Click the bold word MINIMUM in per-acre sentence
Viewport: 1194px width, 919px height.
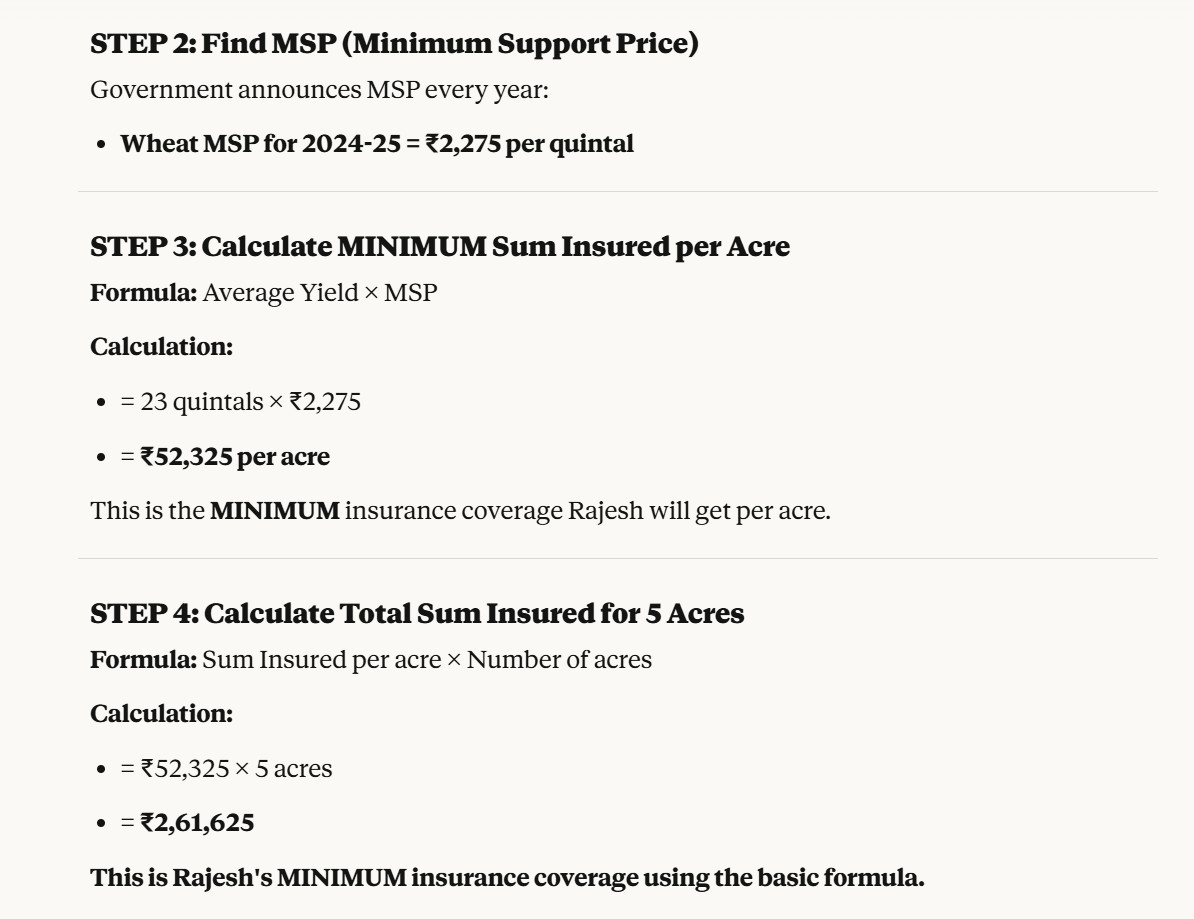274,511
